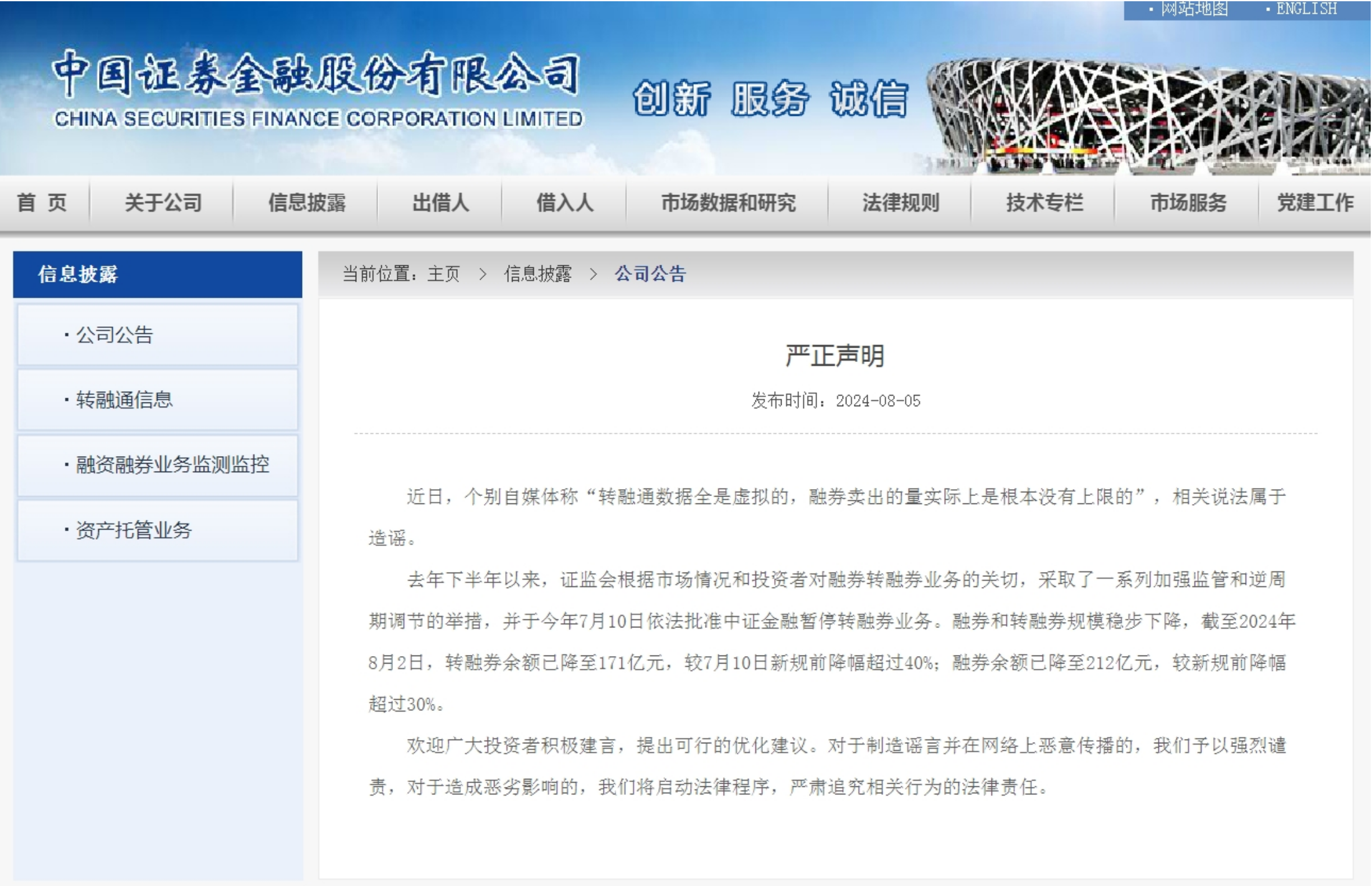Screen dimensions: 1372x886
Task: Open the 技术专栏 menu item
Action: [x=1044, y=202]
